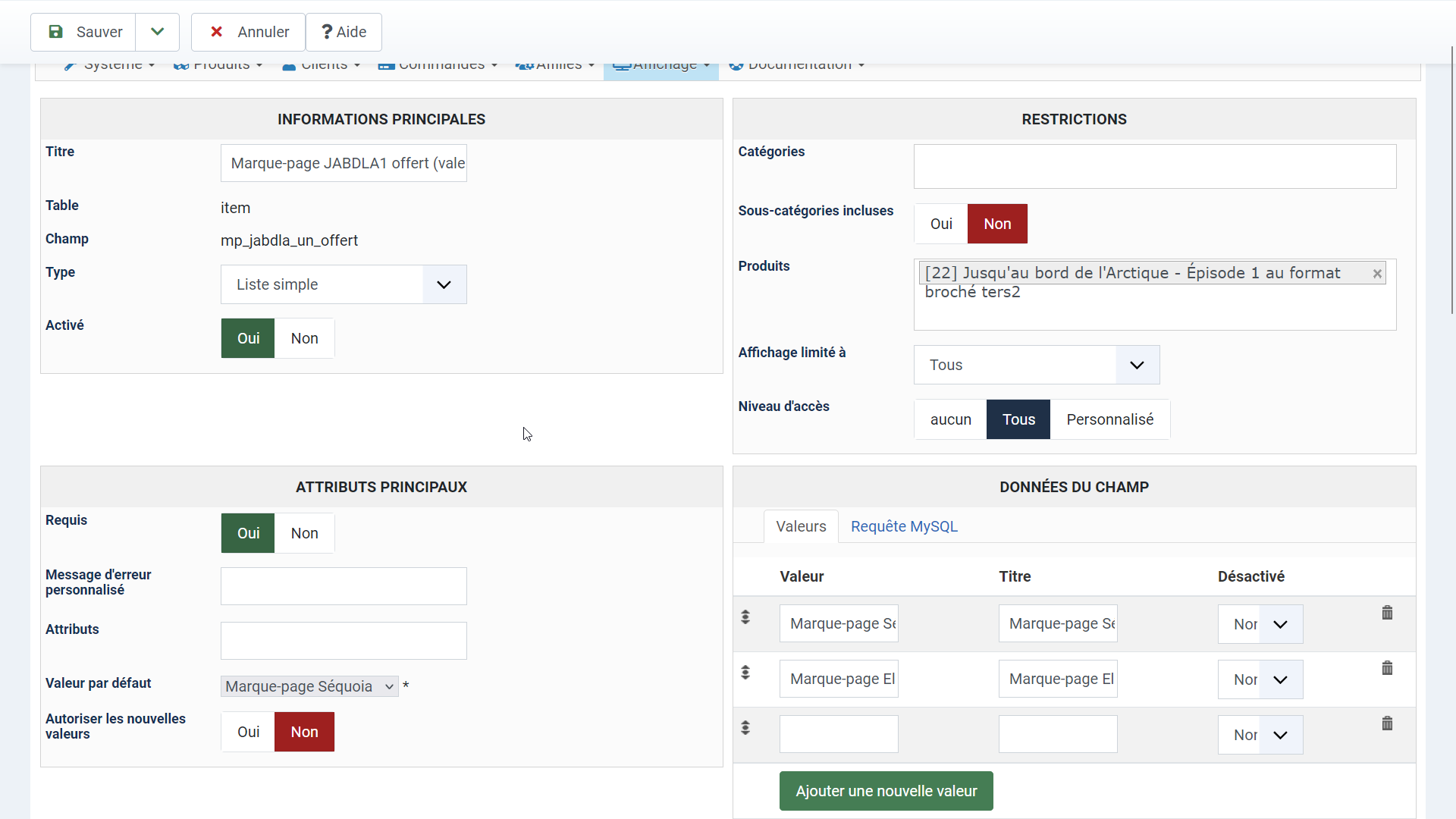The image size is (1456, 819).
Task: Click the Message d'erreur personnalisé input field
Action: (x=344, y=586)
